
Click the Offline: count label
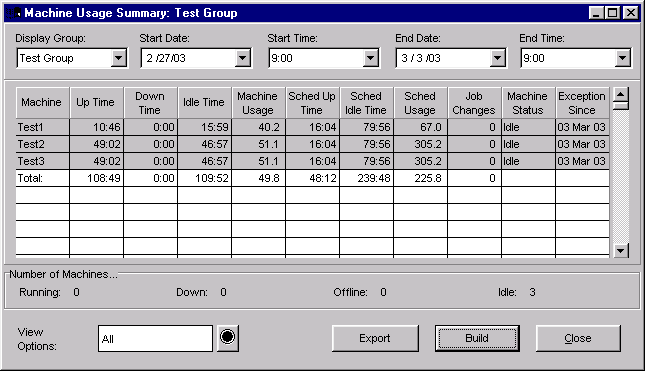point(350,292)
